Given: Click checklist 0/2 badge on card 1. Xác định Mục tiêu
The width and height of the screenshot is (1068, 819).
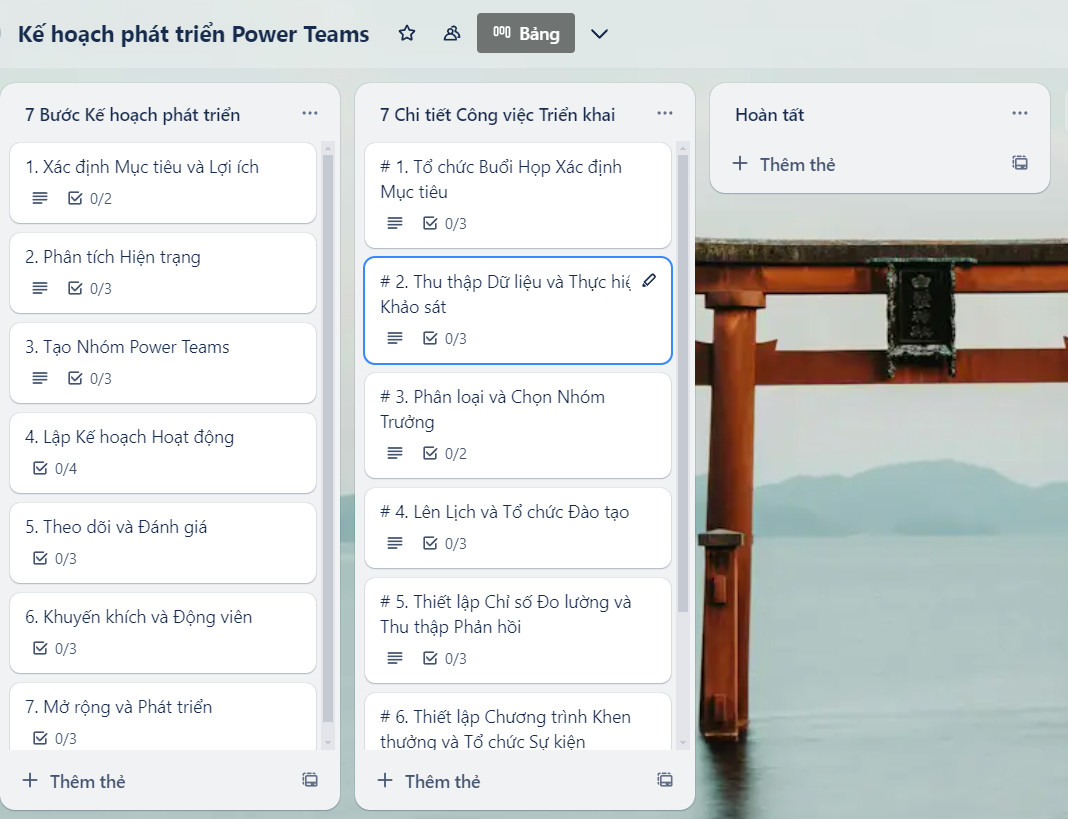Looking at the screenshot, I should (90, 198).
